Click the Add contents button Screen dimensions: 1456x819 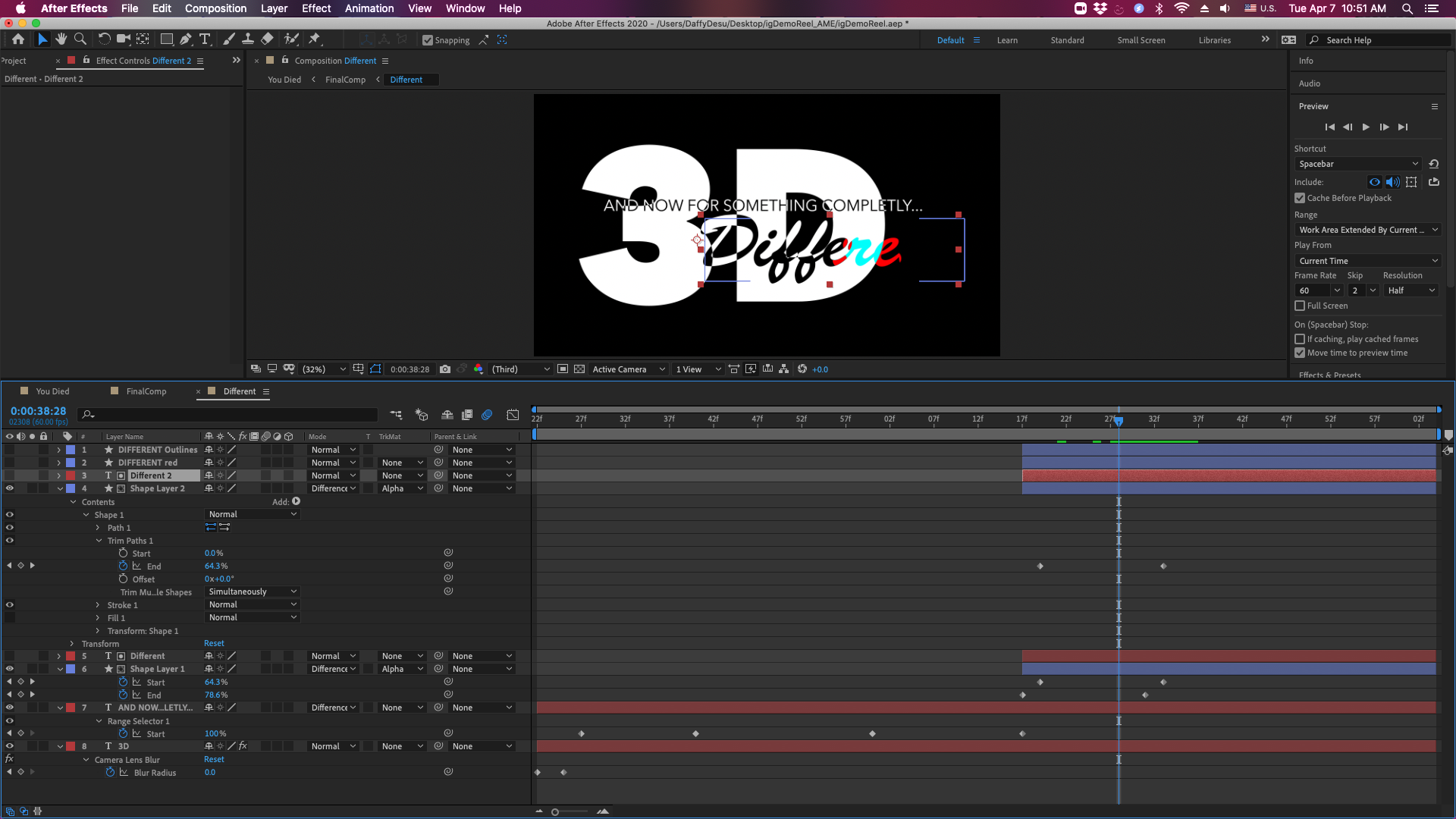point(296,501)
